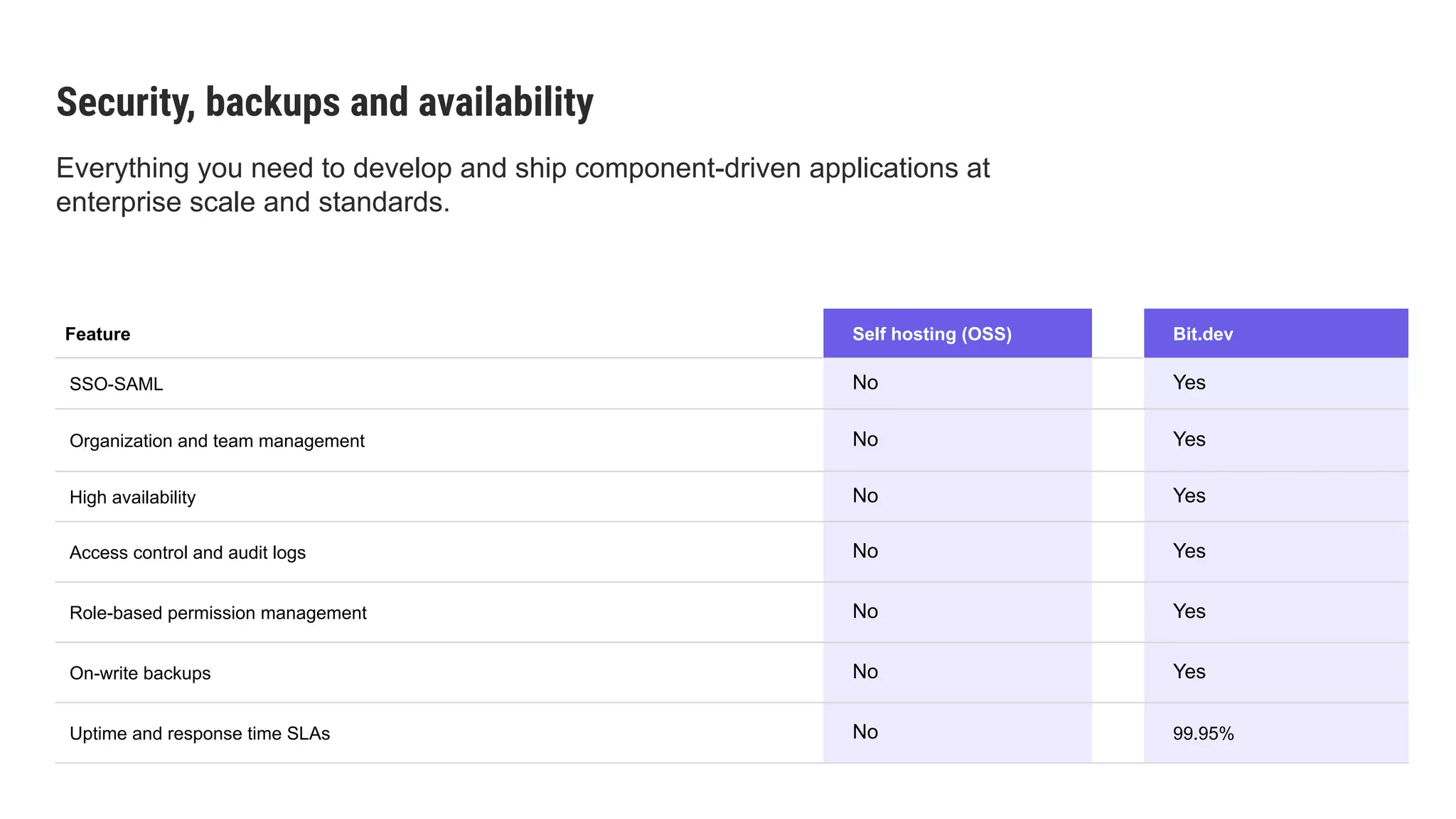1456x819 pixels.
Task: Click the 'High availability' feature label
Action: point(132,497)
